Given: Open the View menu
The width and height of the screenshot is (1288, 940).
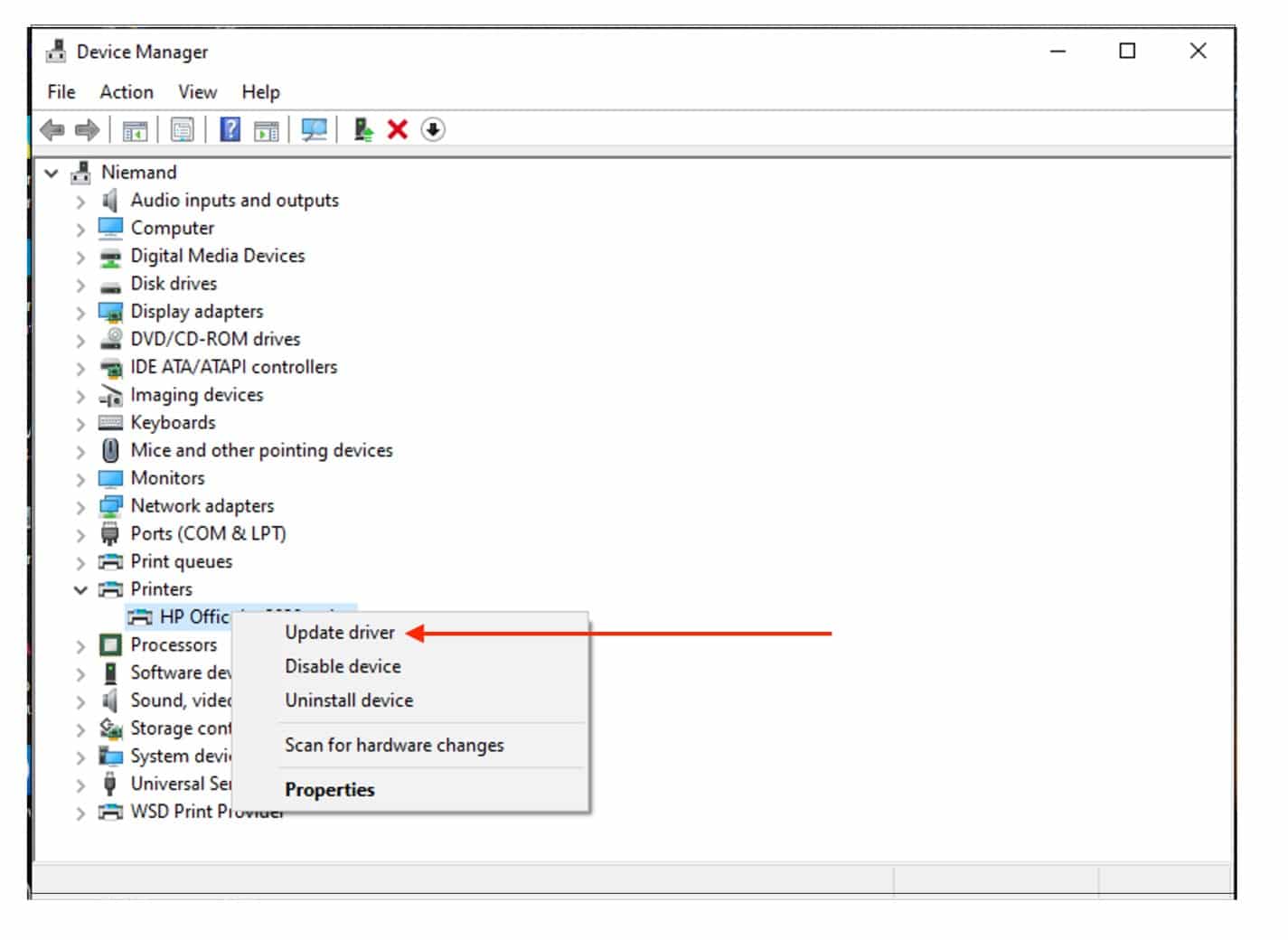Looking at the screenshot, I should point(197,92).
